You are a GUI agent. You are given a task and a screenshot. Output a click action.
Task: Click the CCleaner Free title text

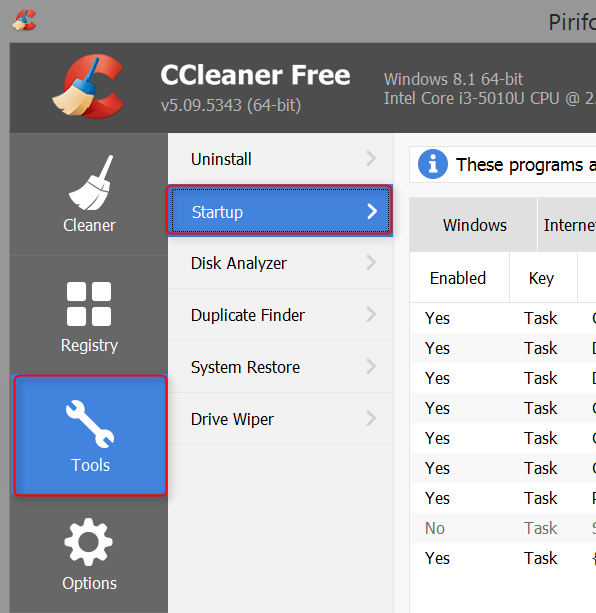click(x=256, y=75)
